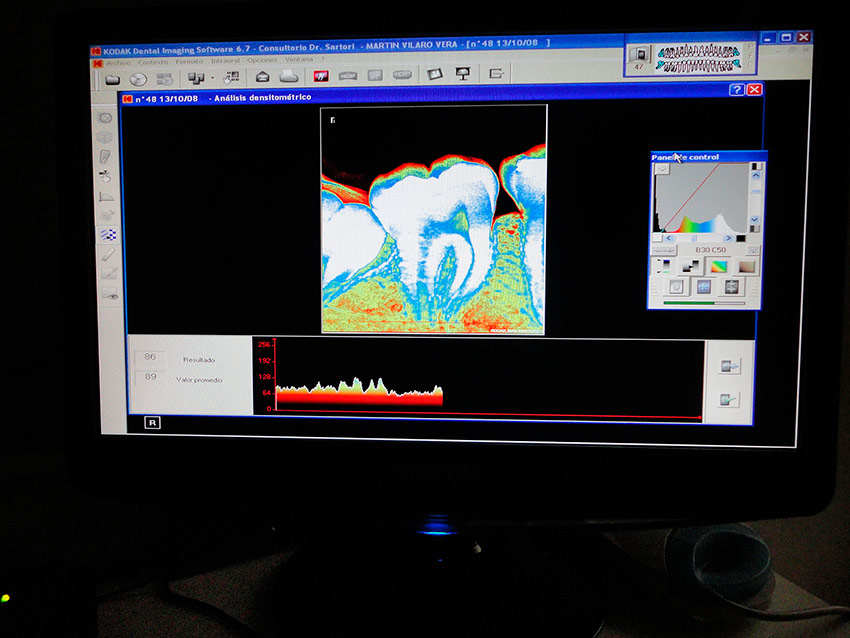Click the CD disc toolbar icon
Image resolution: width=850 pixels, height=638 pixels.
138,78
